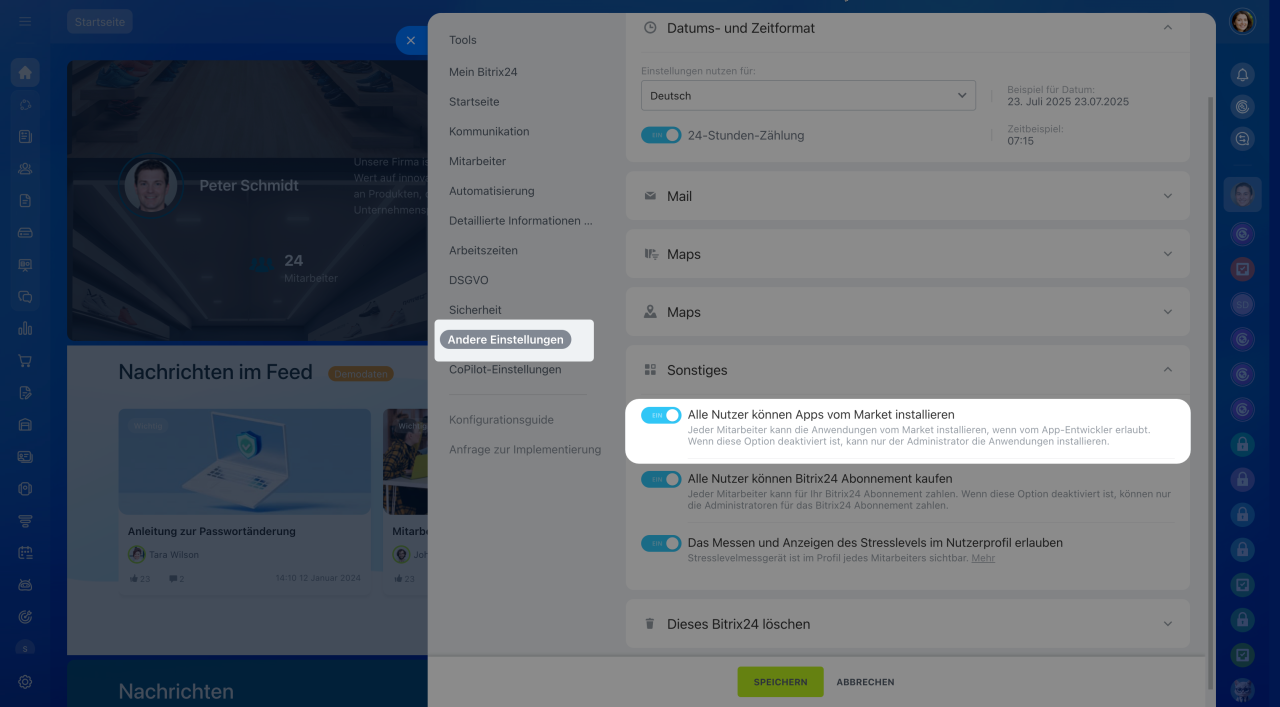Toggle the 24-Stunden-Zählung switch

(x=661, y=135)
